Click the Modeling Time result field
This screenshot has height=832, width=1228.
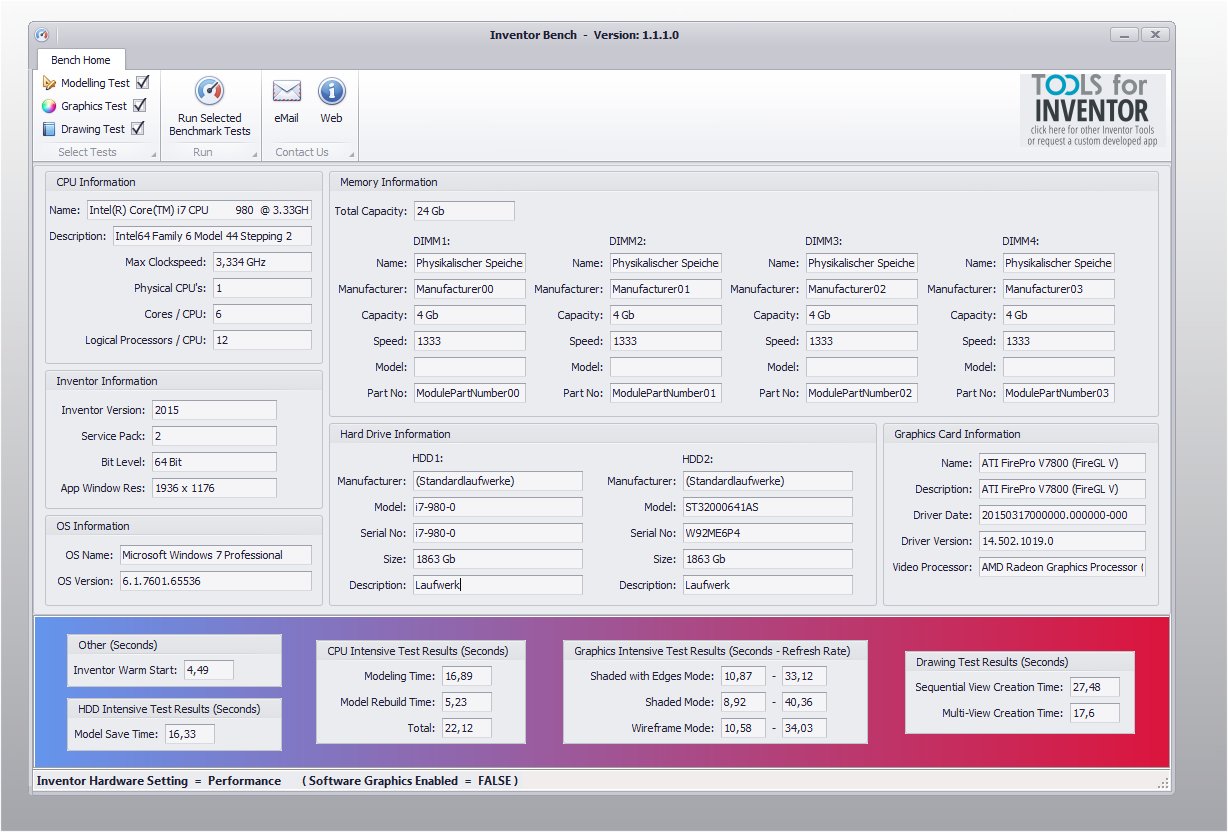467,676
